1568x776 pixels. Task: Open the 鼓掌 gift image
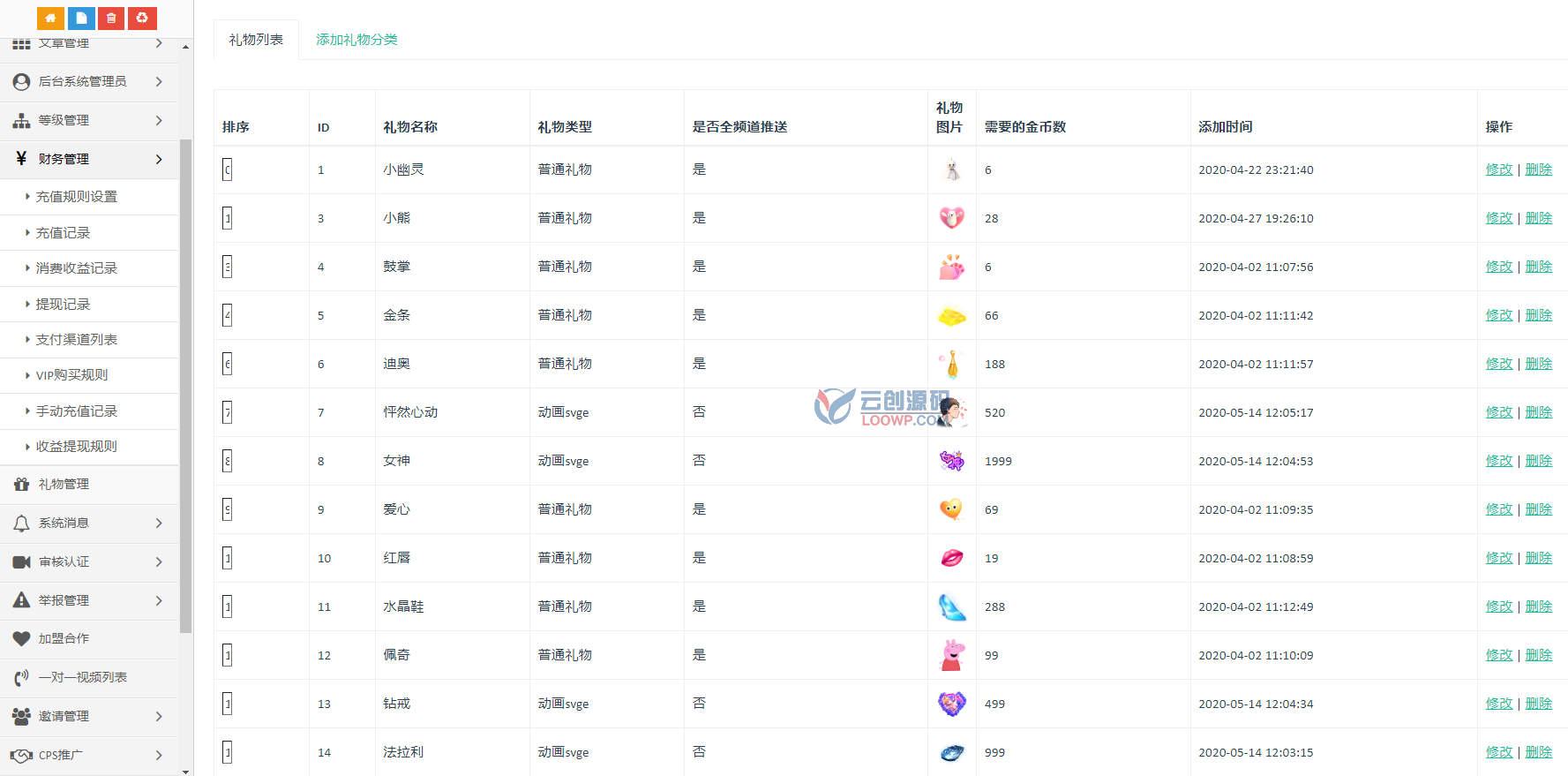(x=952, y=267)
